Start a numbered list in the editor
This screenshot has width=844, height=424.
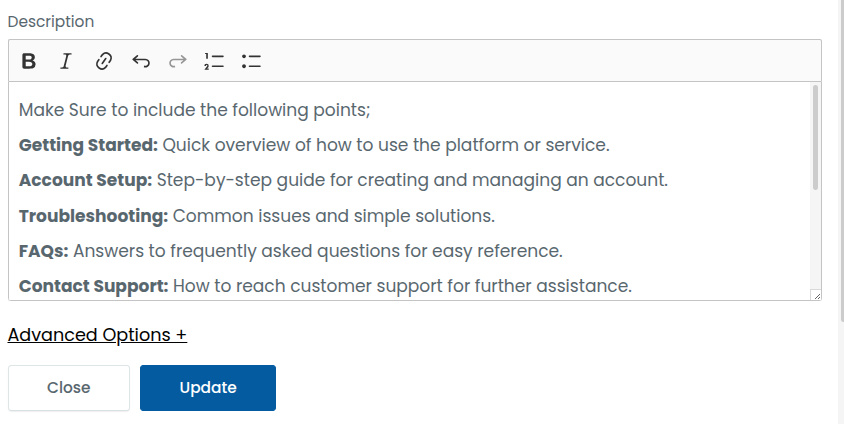click(214, 61)
